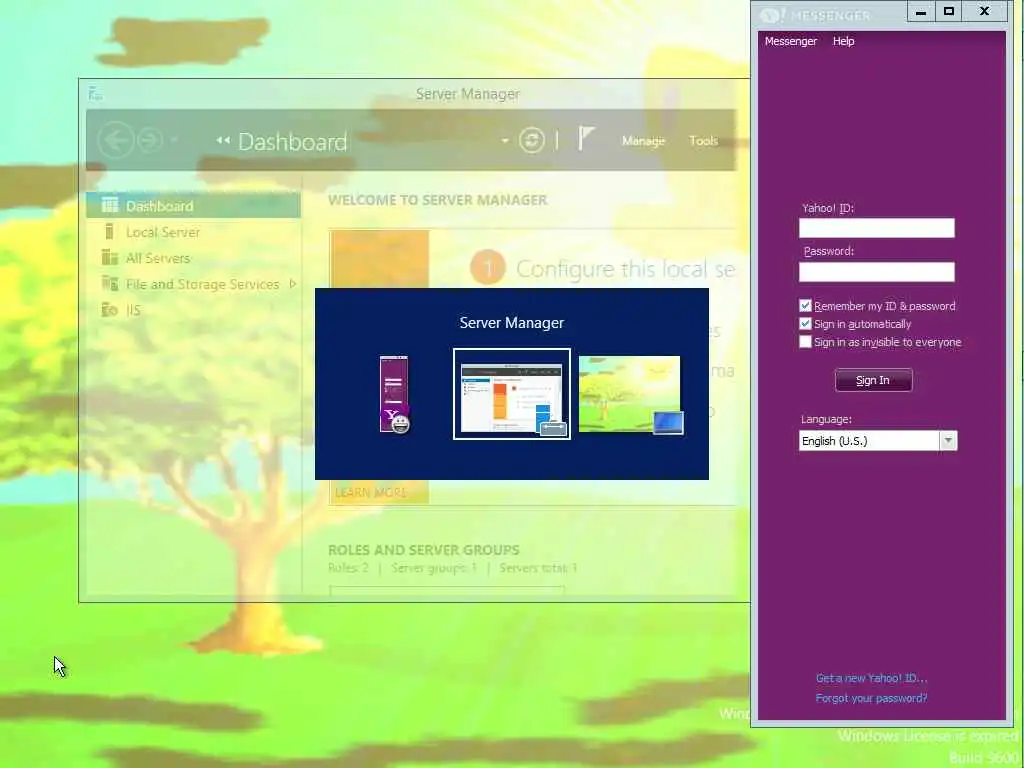Click the Yahoo Messenger logo in title bar
This screenshot has height=768, width=1024.
(773, 14)
